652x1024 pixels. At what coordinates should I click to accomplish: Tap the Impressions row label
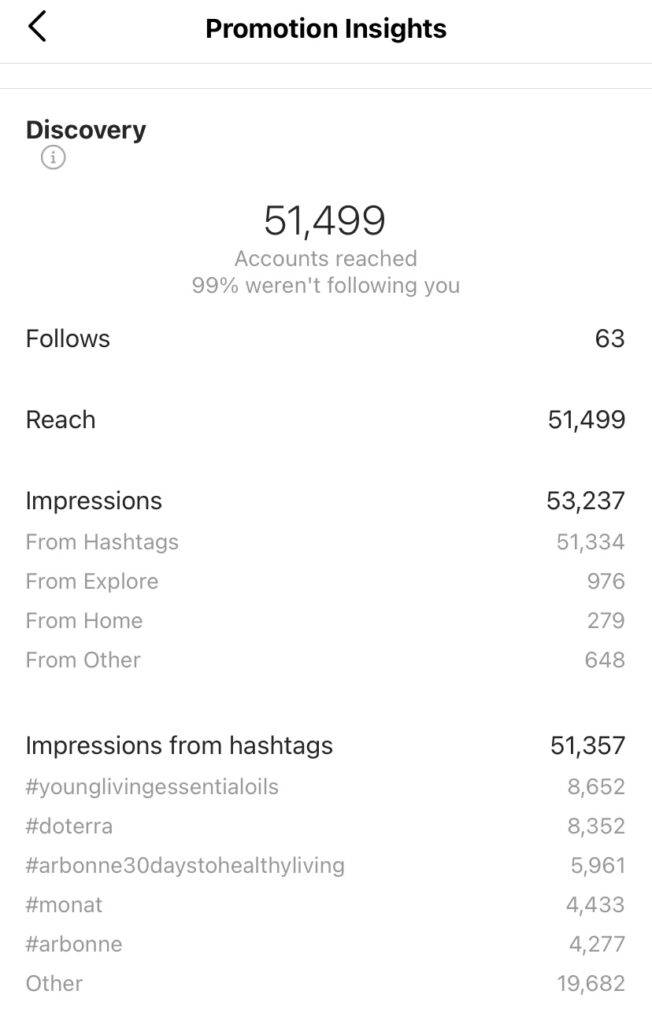click(93, 501)
